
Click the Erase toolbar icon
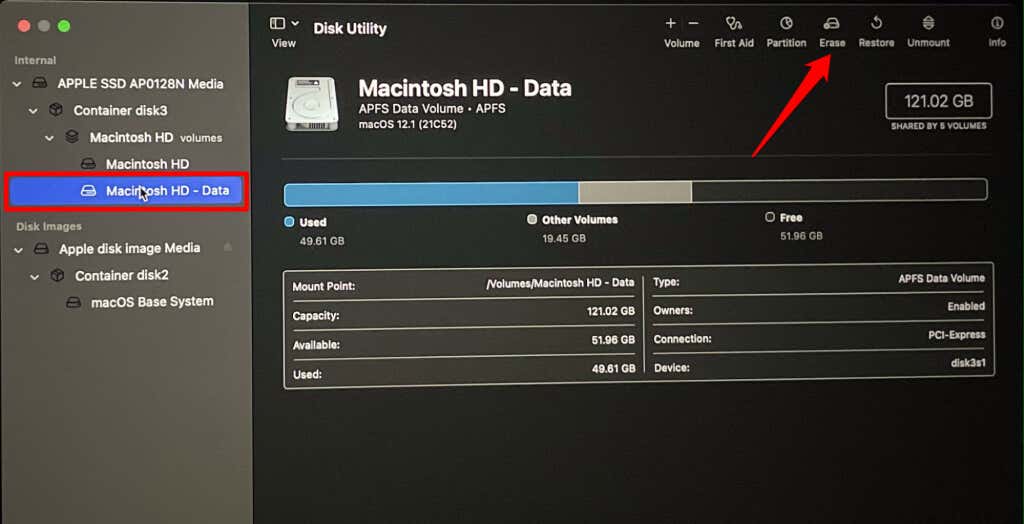click(831, 24)
